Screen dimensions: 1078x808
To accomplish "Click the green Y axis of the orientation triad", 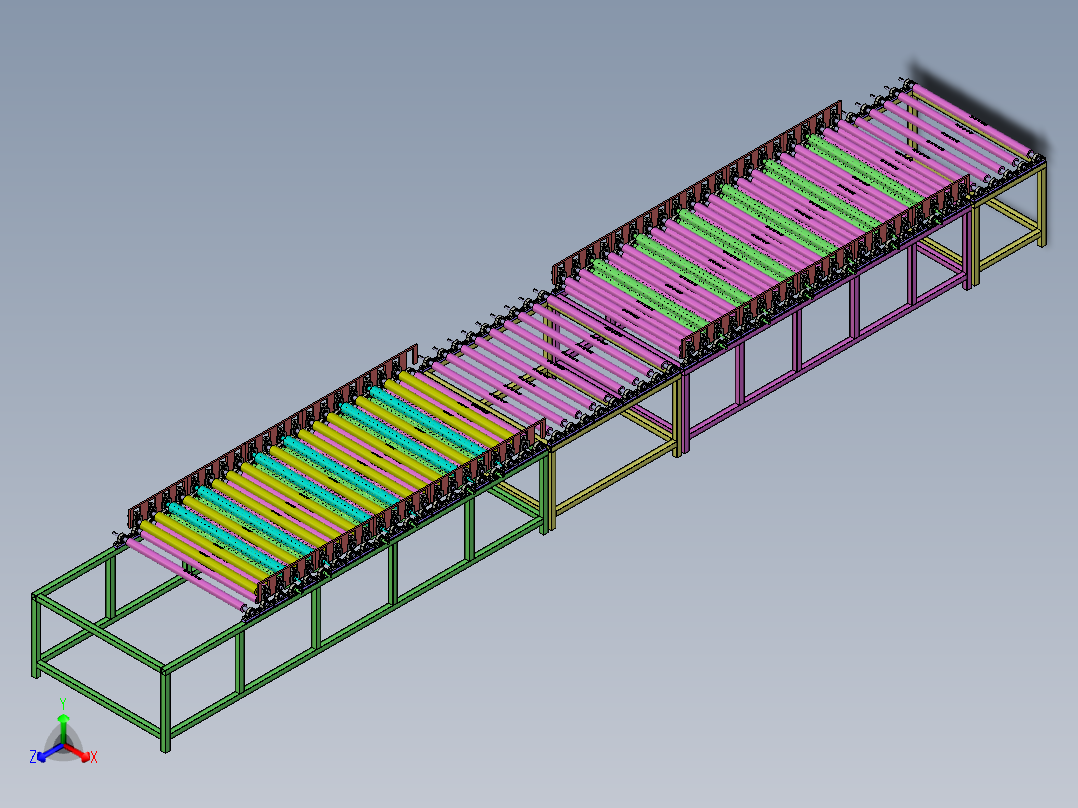I will pos(63,730).
